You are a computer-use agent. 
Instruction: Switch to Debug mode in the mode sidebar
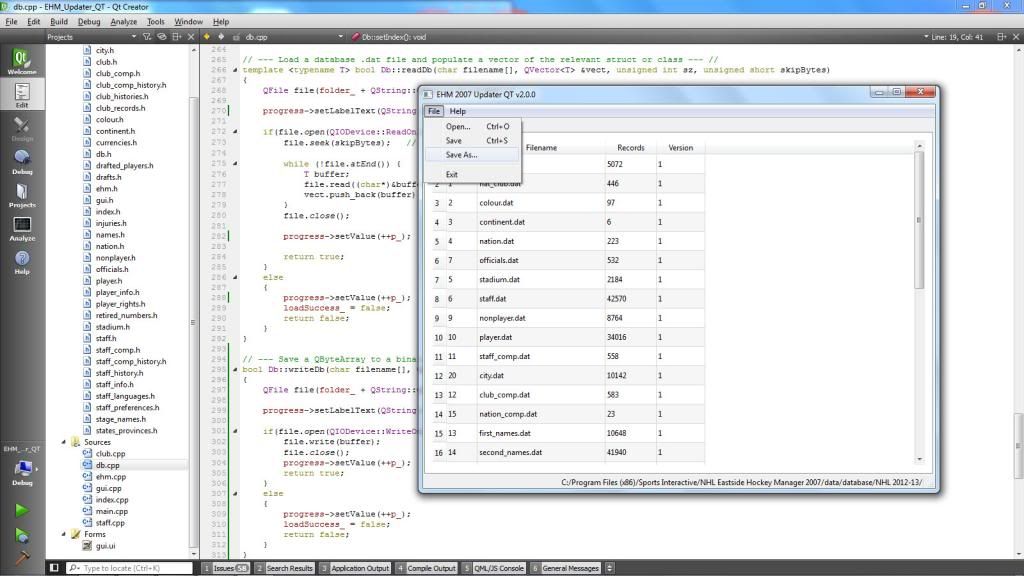[x=22, y=161]
